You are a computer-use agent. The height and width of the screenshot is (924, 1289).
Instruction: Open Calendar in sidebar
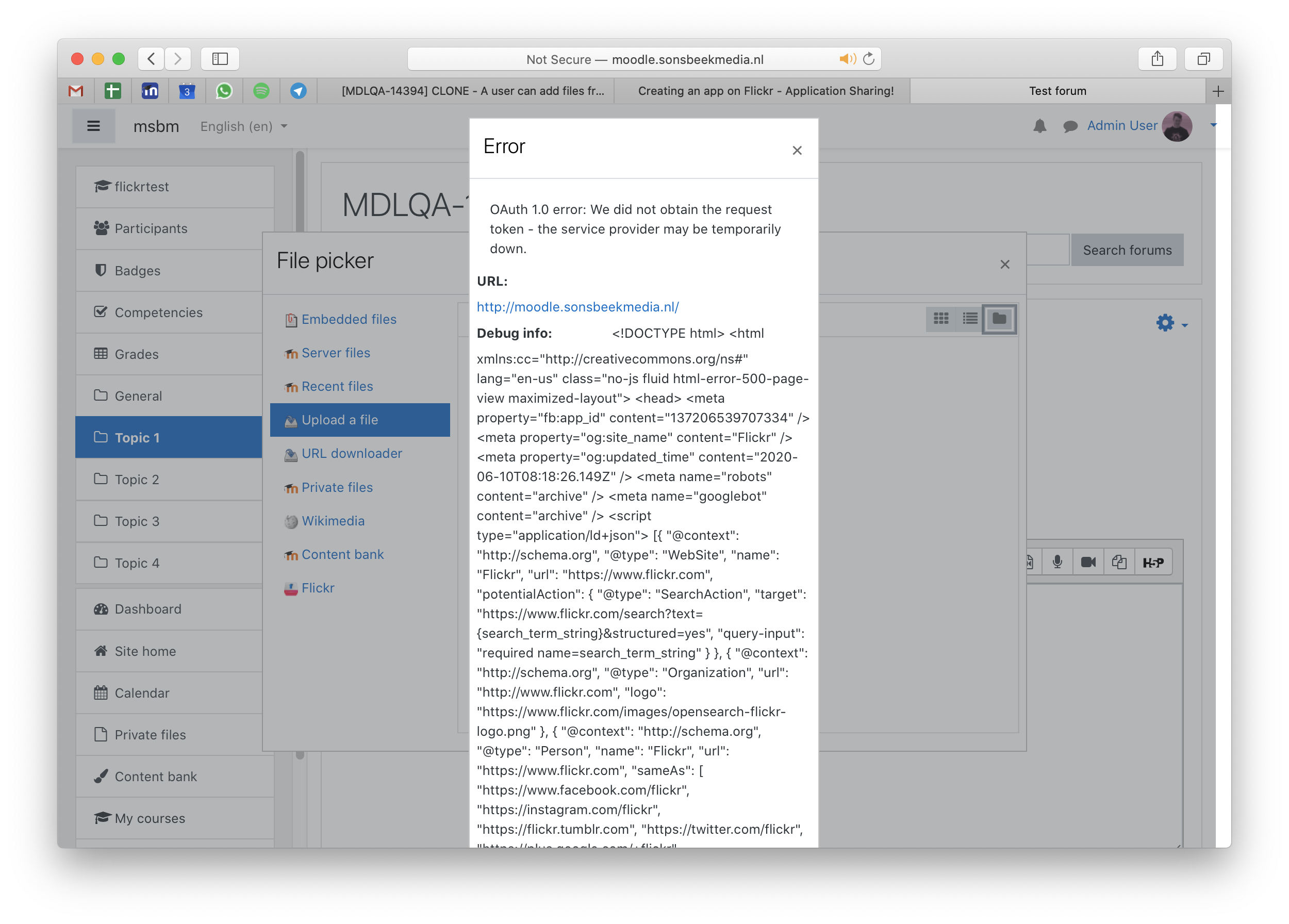(169, 694)
